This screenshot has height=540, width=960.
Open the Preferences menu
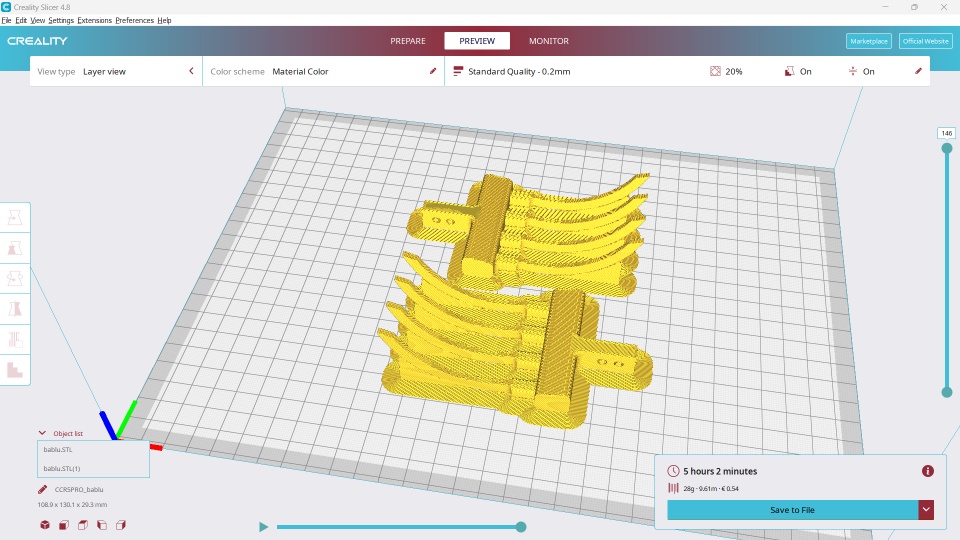coord(134,20)
